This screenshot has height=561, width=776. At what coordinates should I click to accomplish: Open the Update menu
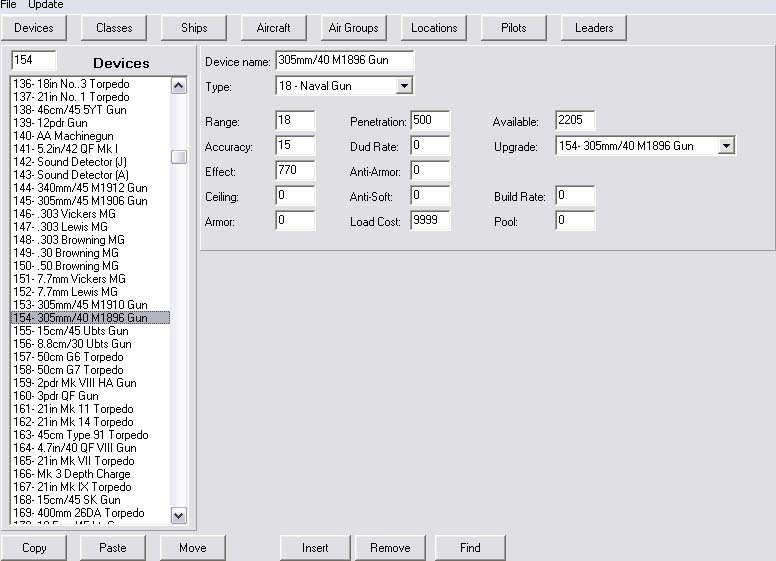pos(46,4)
